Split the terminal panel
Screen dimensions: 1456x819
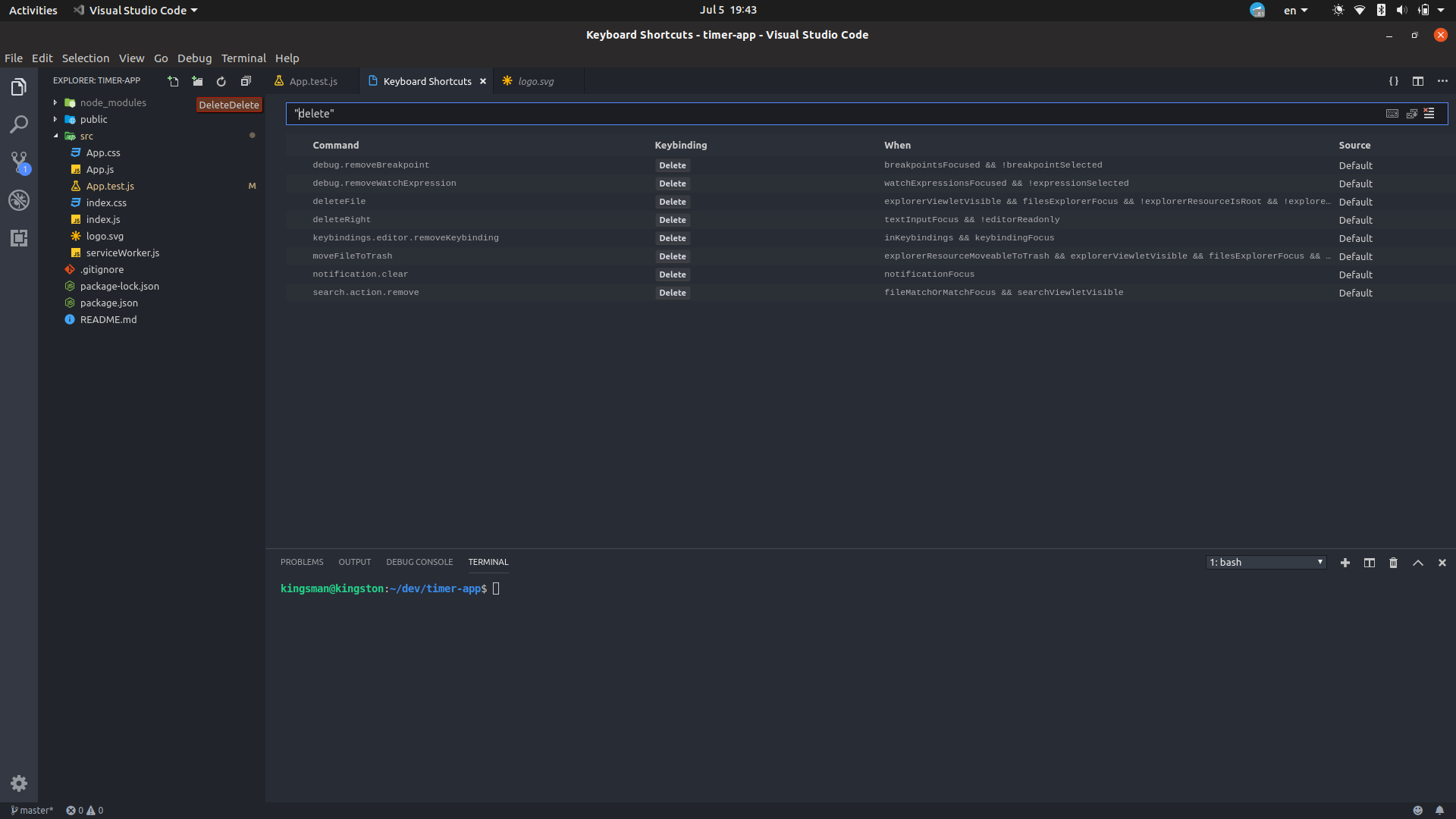(x=1370, y=563)
